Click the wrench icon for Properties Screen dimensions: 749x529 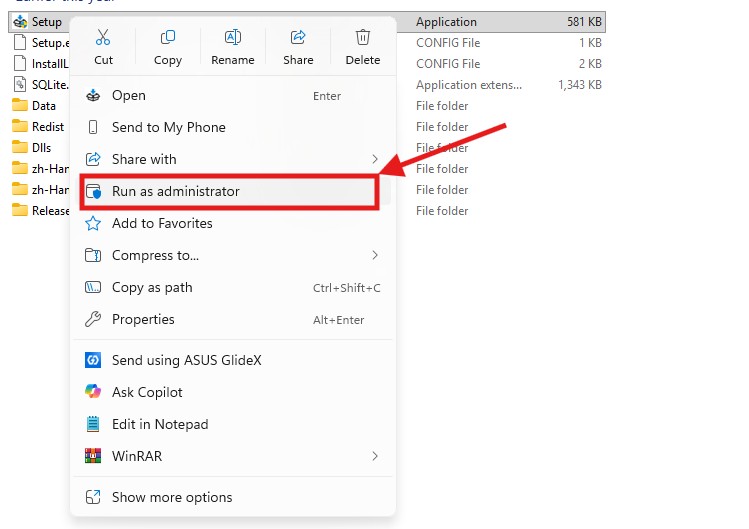click(x=93, y=319)
